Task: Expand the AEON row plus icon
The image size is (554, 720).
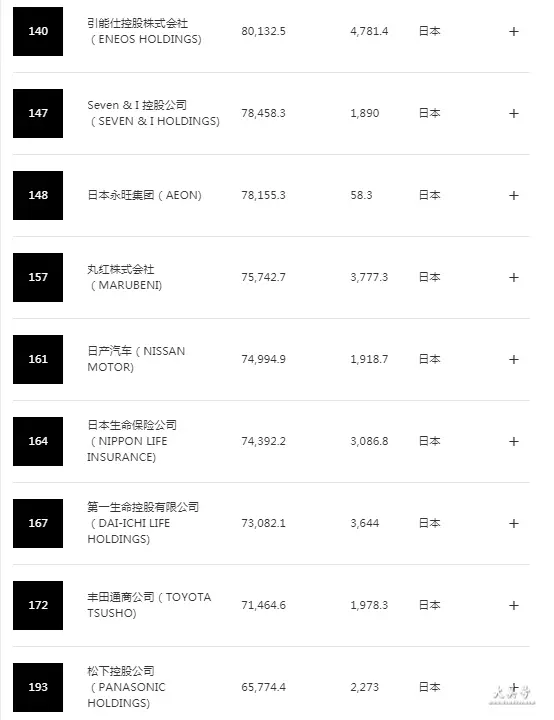Action: pyautogui.click(x=514, y=196)
